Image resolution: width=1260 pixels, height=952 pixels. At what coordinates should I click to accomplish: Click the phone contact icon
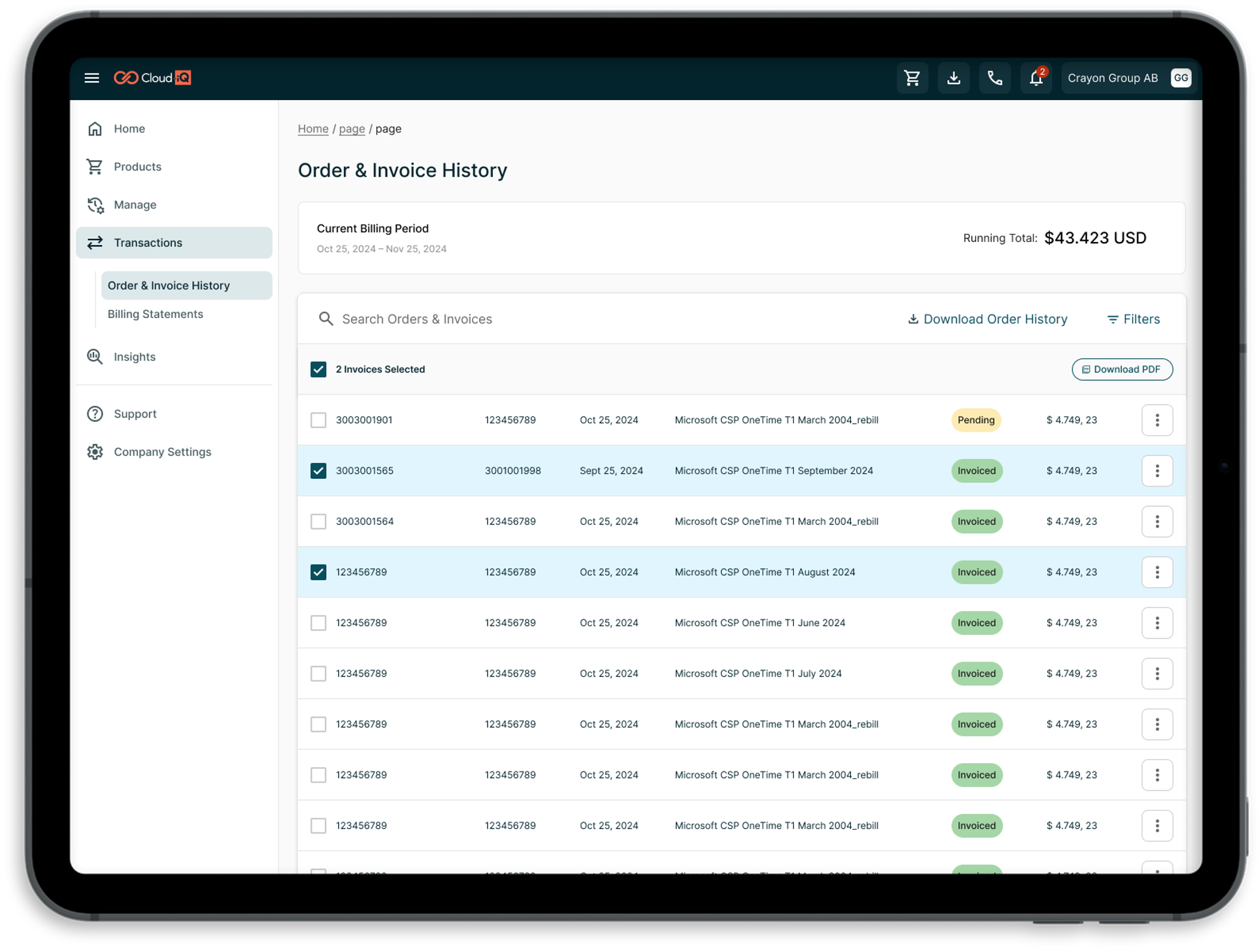(995, 78)
